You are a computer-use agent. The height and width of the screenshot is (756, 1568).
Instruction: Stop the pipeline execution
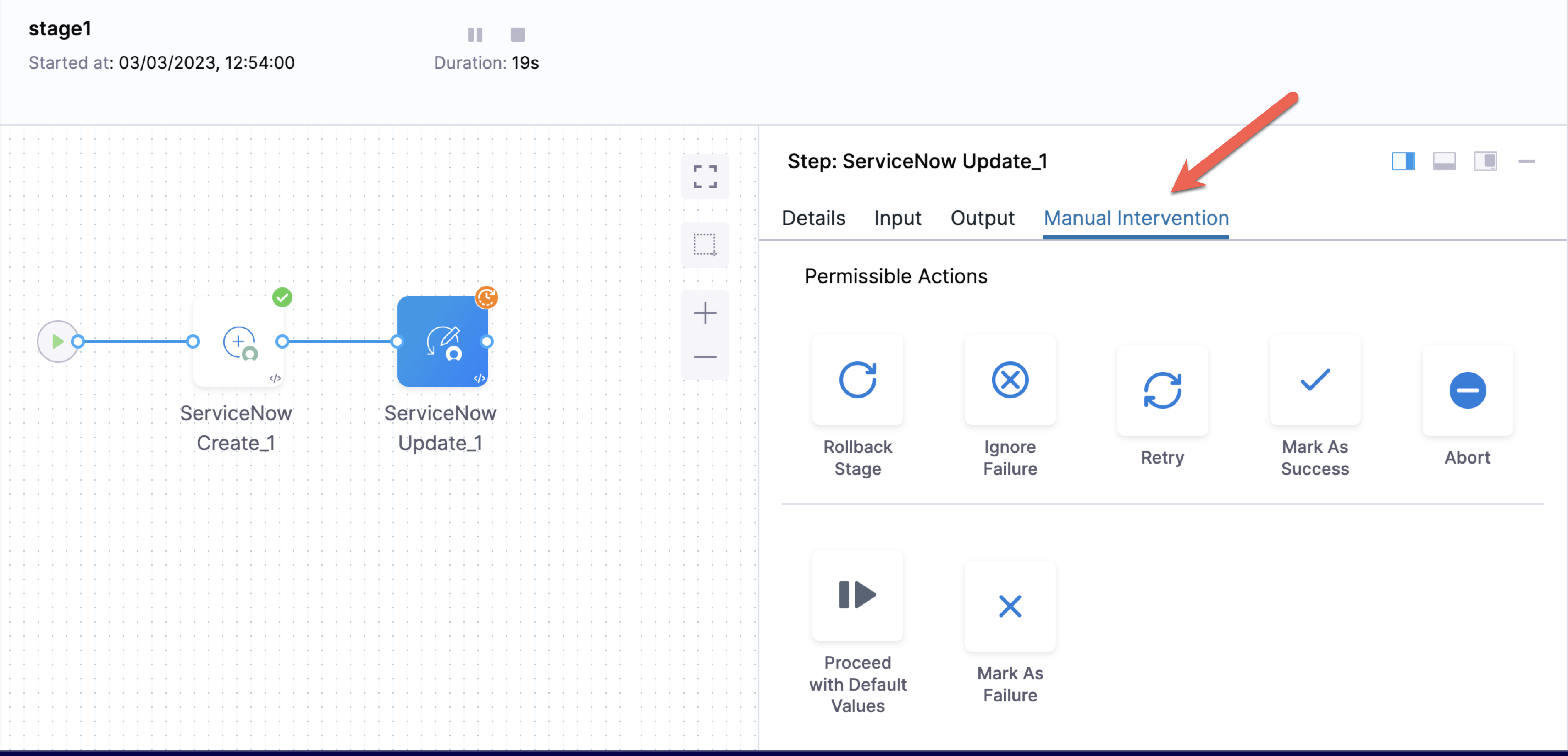pos(517,35)
